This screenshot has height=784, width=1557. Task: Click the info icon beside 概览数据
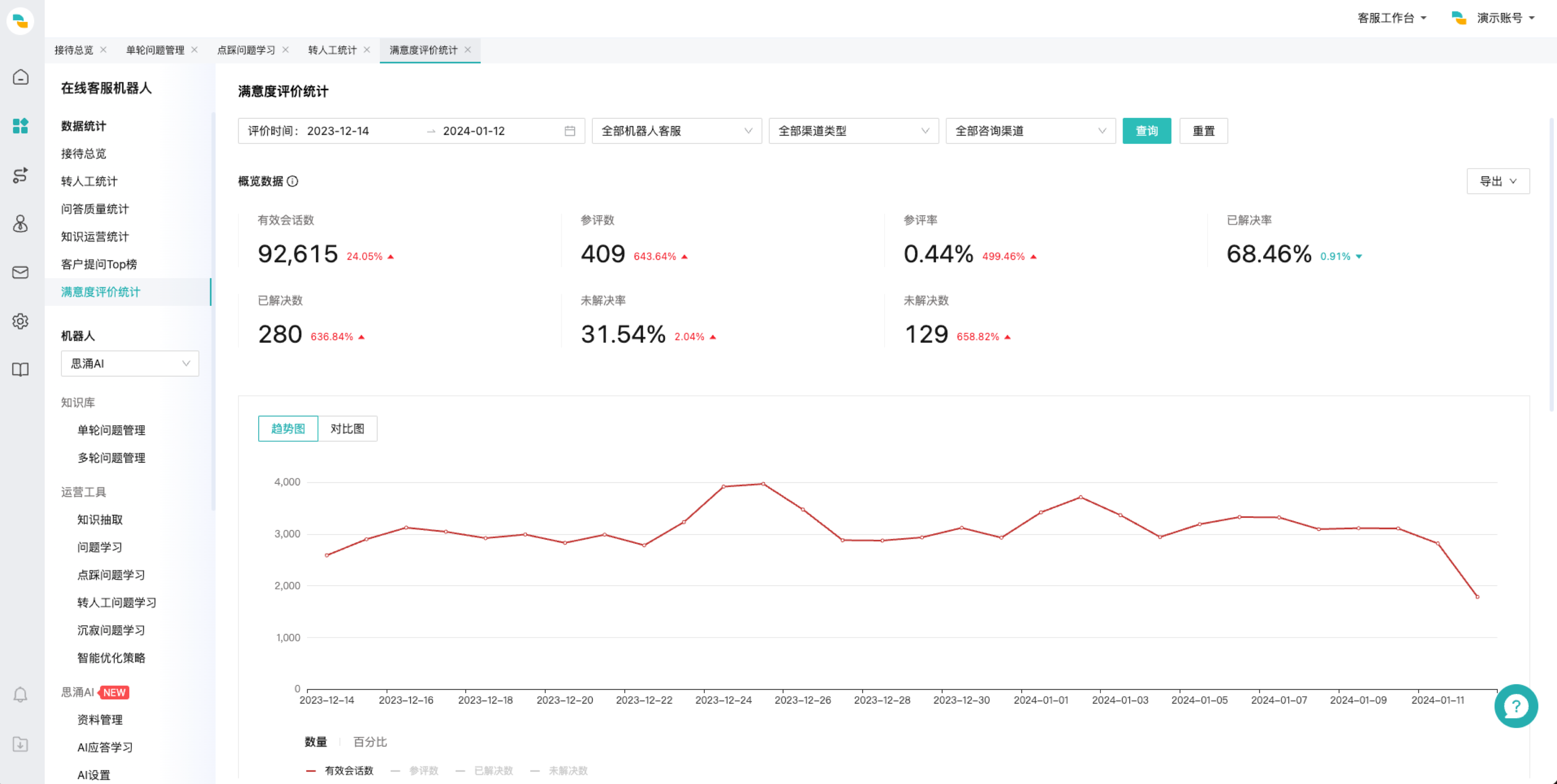[292, 181]
